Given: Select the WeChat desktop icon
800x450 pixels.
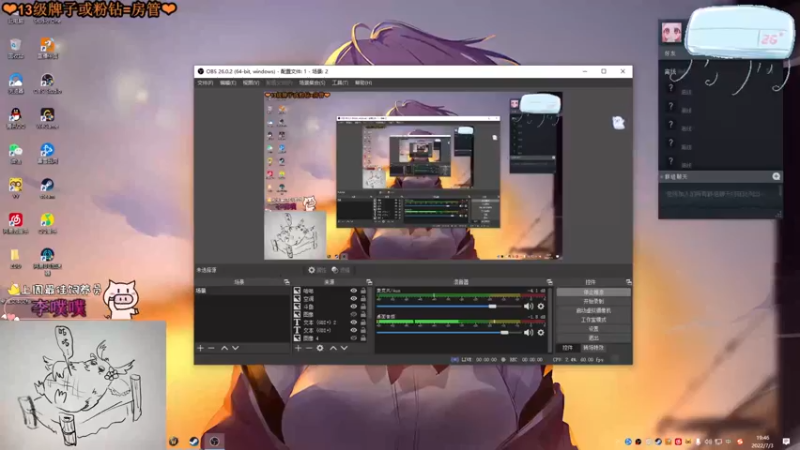Looking at the screenshot, I should [x=15, y=153].
